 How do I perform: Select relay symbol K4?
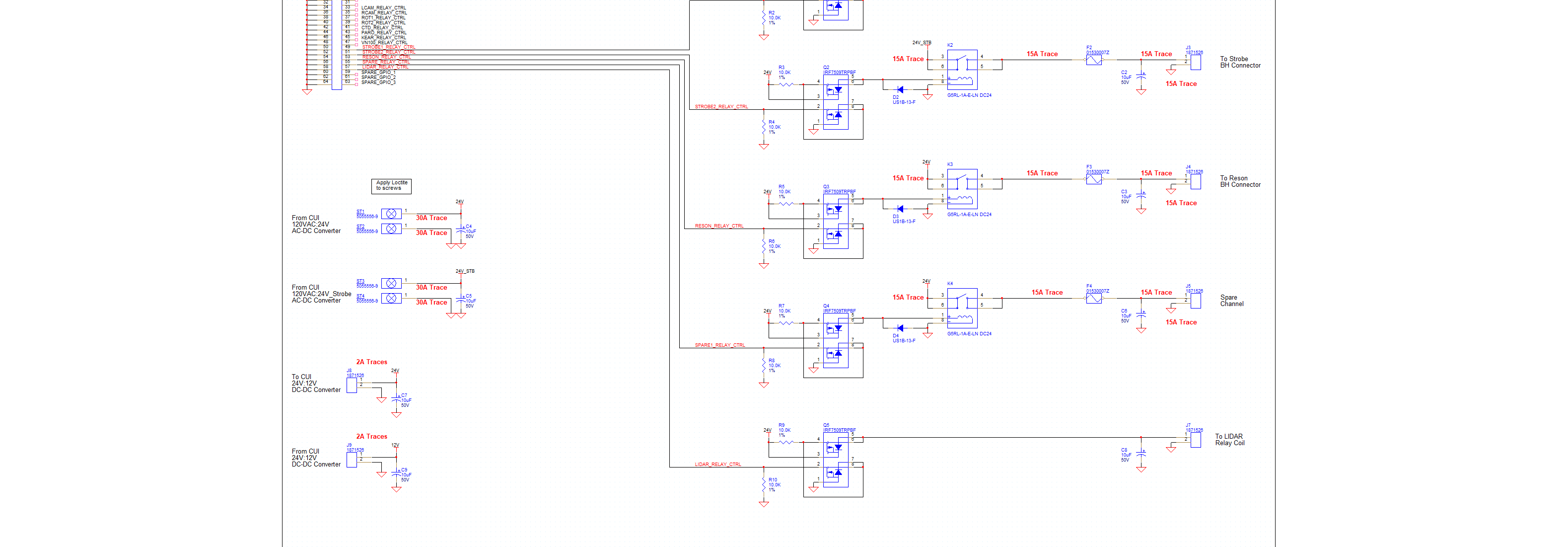coord(962,308)
